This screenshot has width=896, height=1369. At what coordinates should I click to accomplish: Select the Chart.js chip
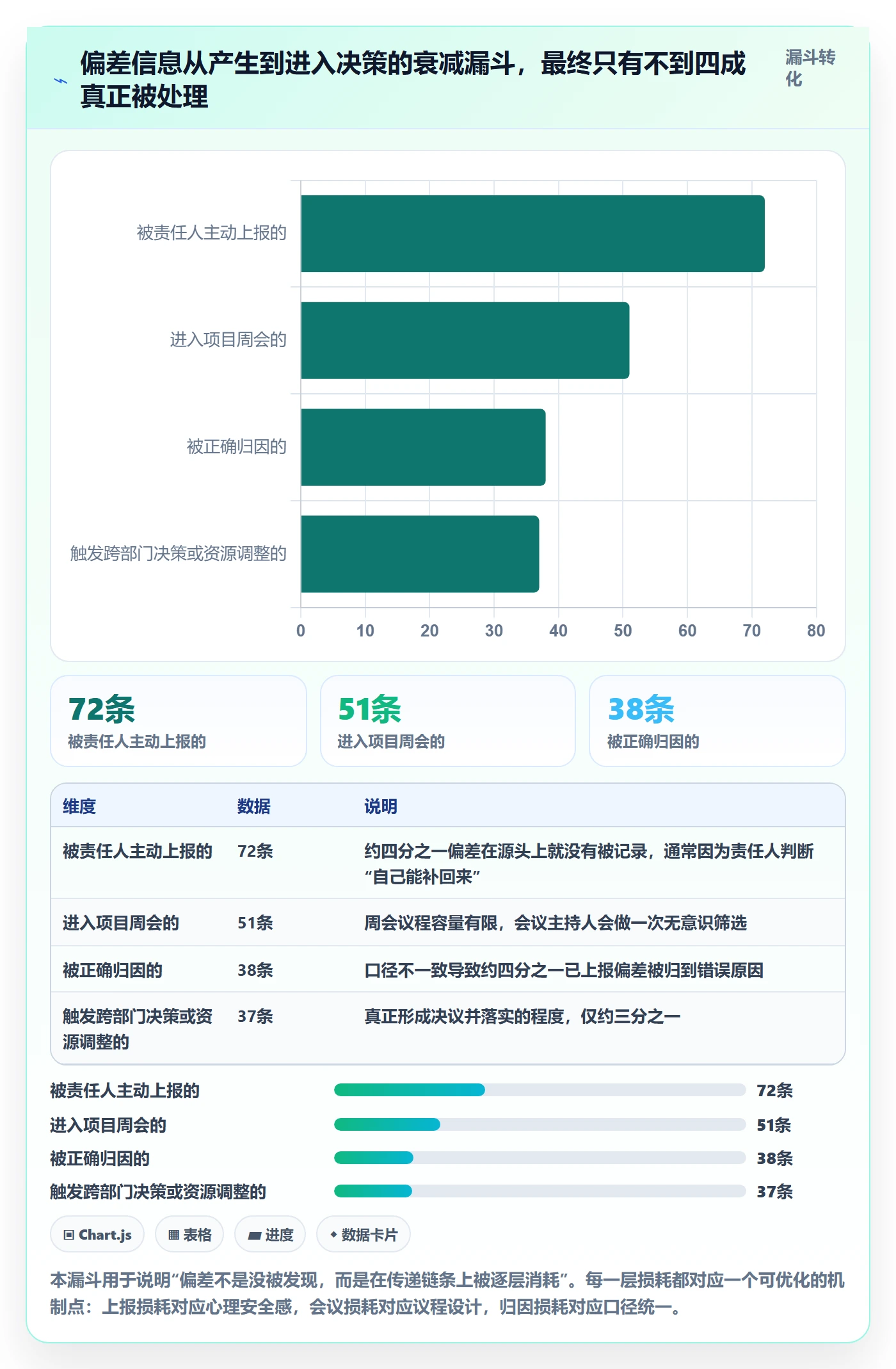[97, 1235]
